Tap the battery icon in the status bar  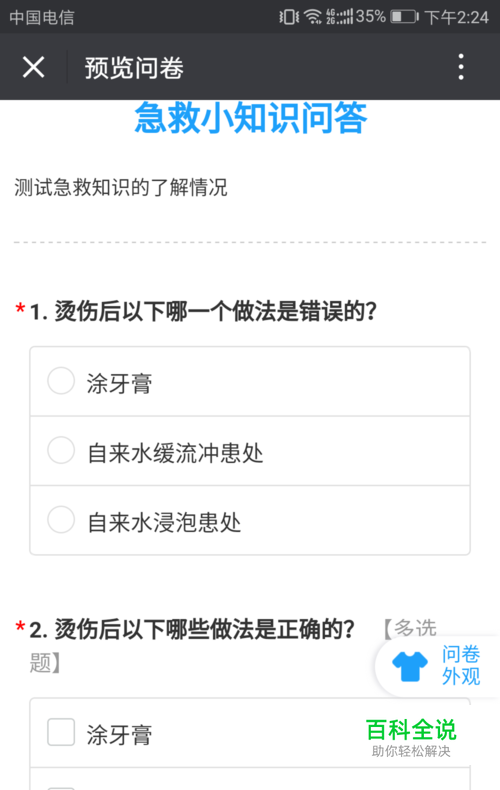(404, 17)
